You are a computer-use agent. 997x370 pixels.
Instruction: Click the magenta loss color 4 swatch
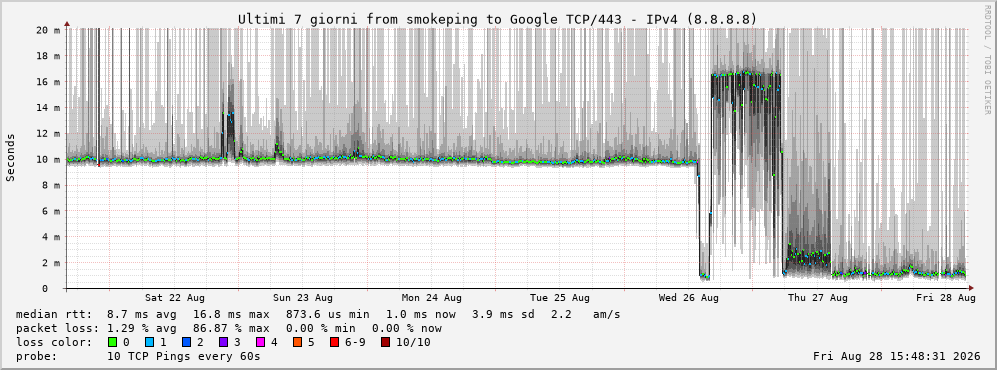point(260,342)
